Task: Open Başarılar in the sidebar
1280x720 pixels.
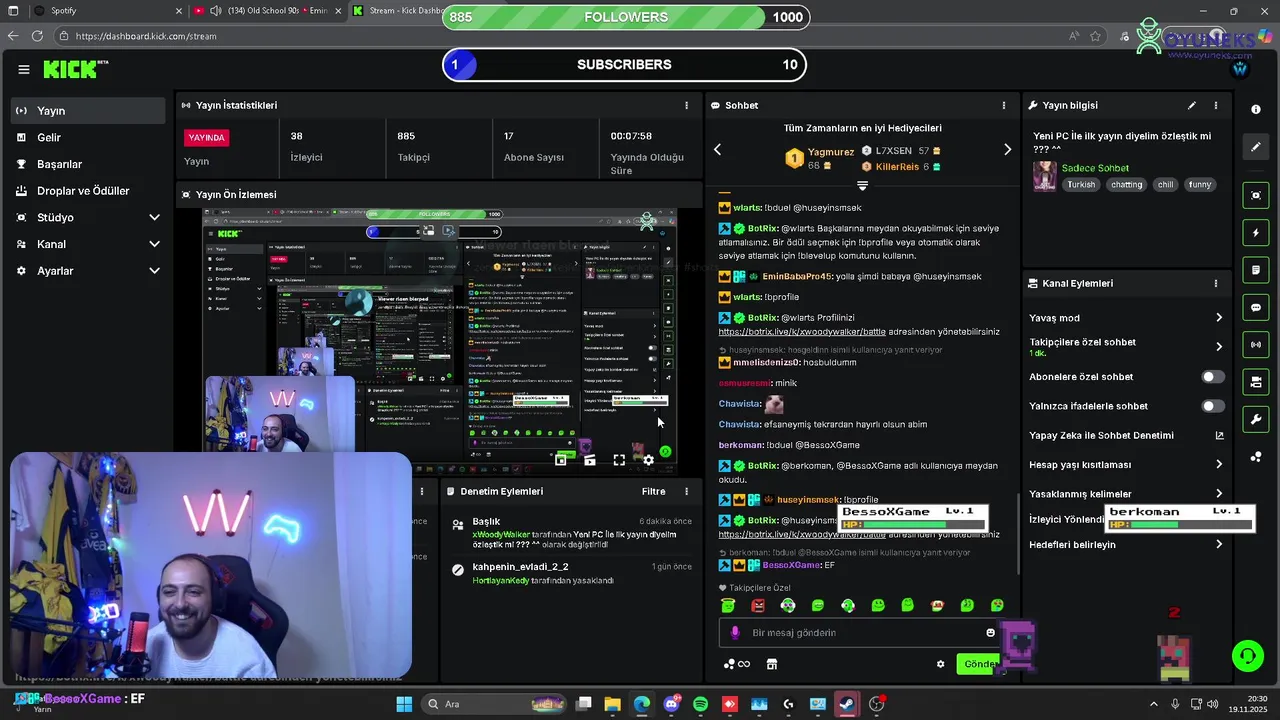Action: 87,164
